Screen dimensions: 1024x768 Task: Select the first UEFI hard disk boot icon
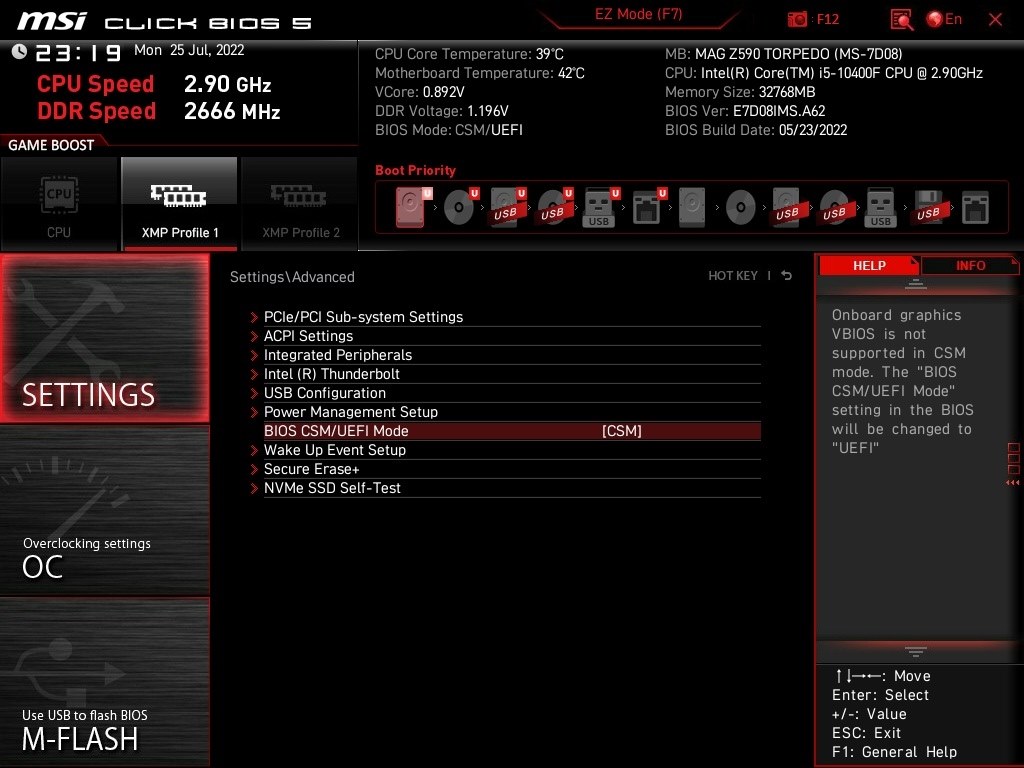pyautogui.click(x=409, y=205)
